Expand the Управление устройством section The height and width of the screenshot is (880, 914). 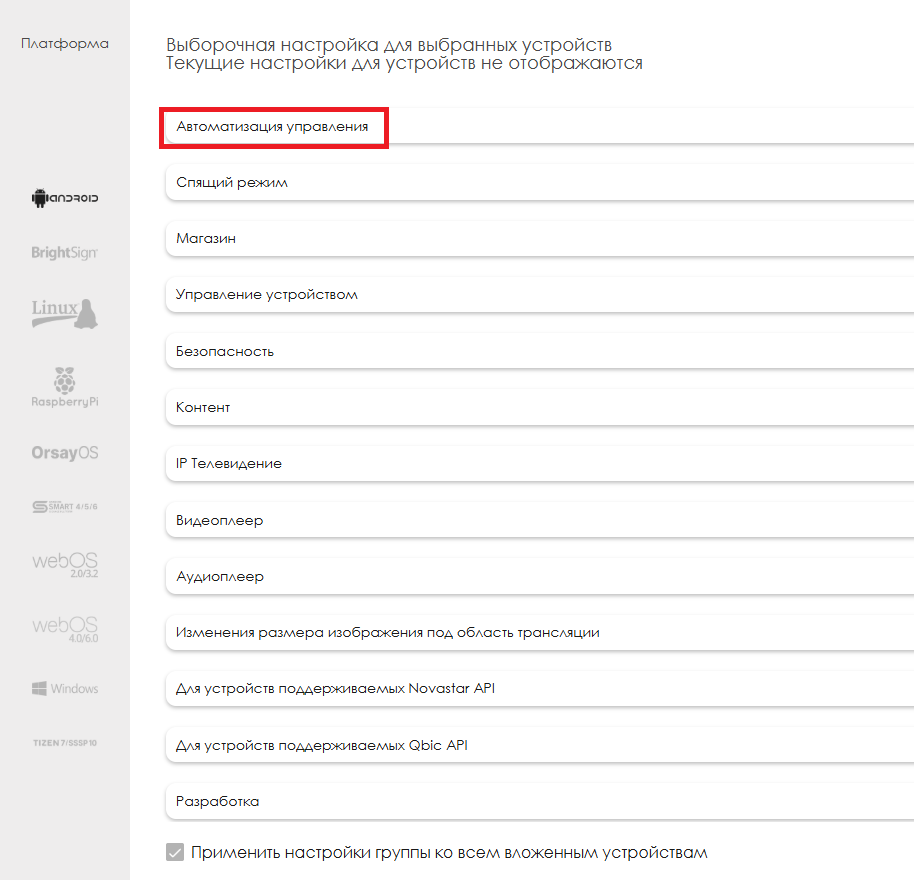(267, 296)
